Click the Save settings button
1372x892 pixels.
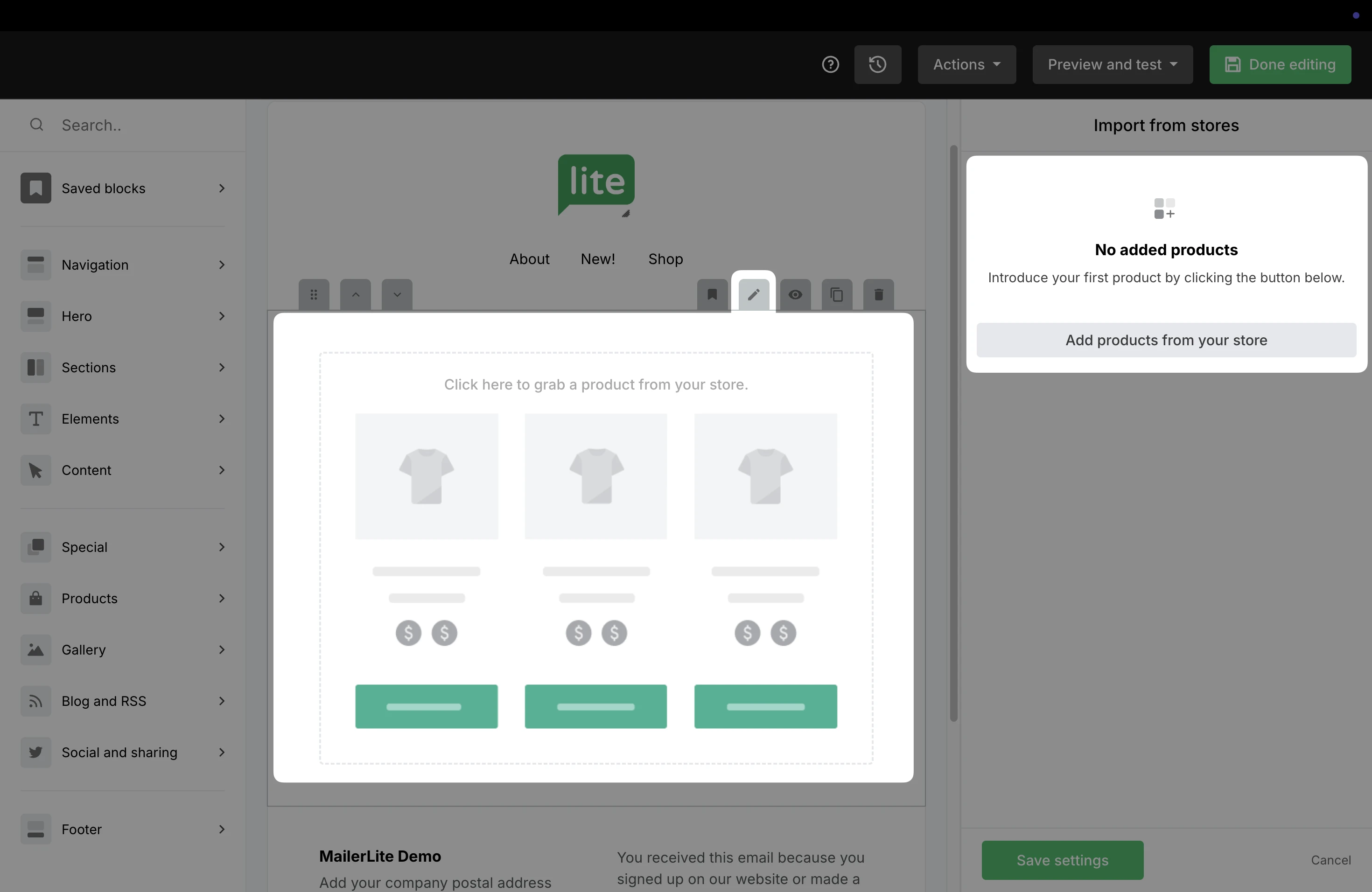pos(1062,860)
